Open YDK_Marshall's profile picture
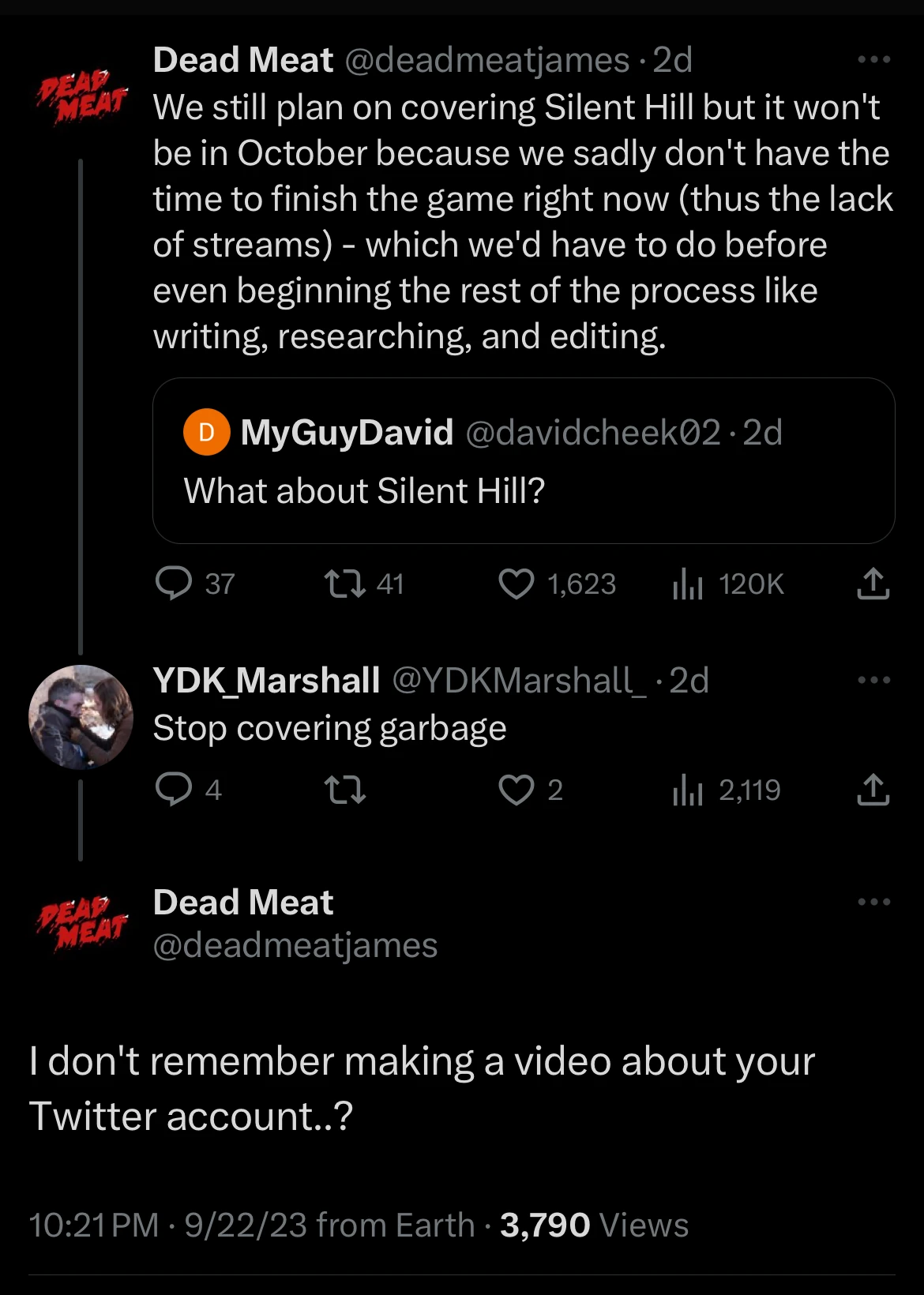This screenshot has width=924, height=1295. (x=81, y=717)
